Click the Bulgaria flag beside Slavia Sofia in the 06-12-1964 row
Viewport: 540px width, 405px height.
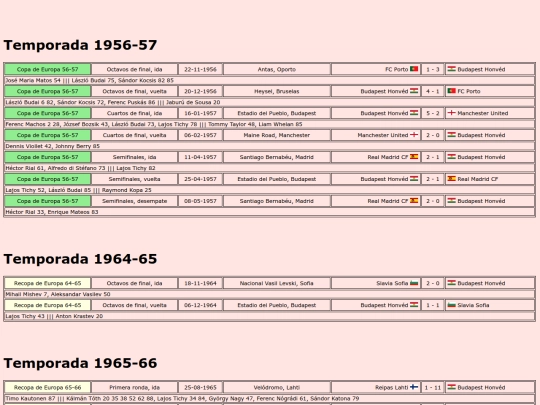(x=451, y=305)
